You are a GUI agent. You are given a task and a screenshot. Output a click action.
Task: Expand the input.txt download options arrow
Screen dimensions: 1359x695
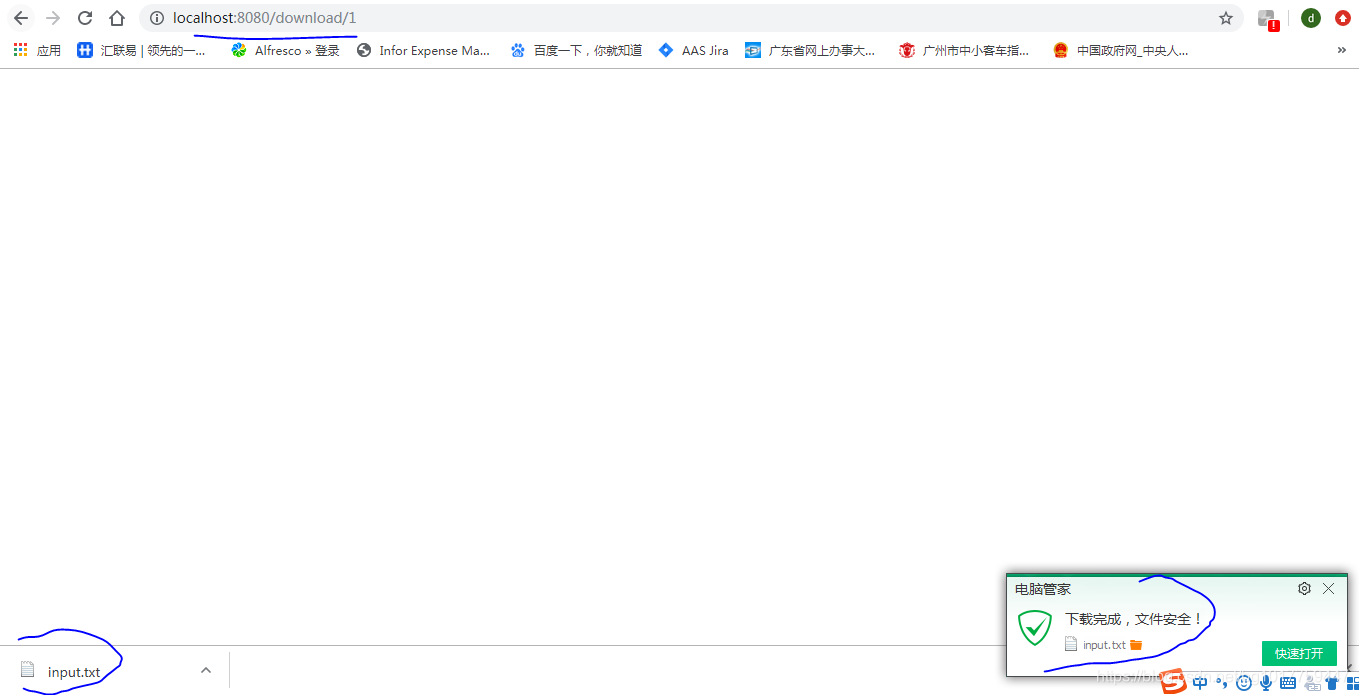pyautogui.click(x=205, y=669)
